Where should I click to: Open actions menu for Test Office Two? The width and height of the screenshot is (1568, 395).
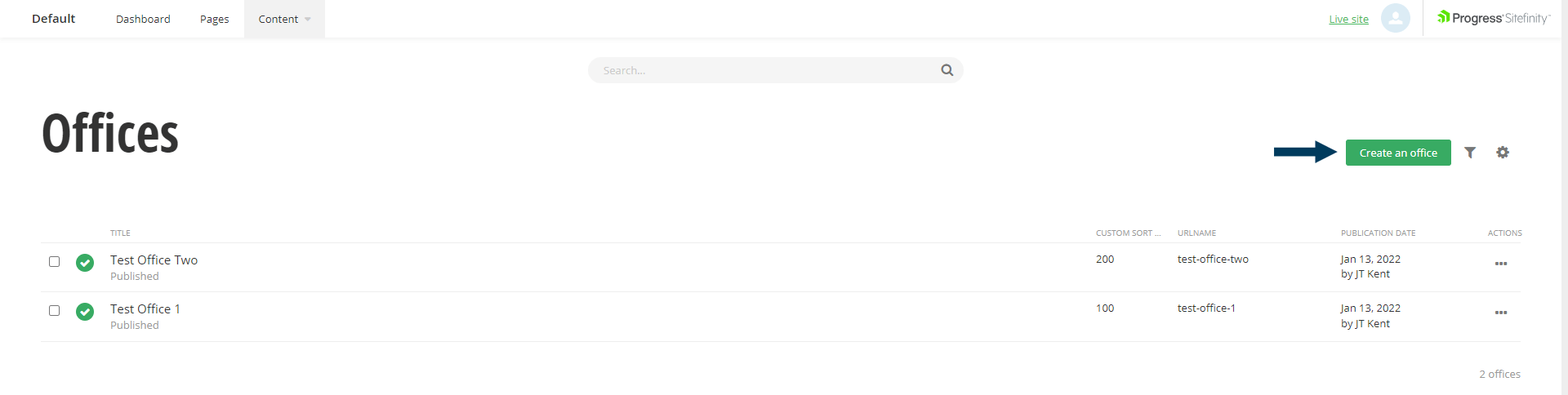1501,264
